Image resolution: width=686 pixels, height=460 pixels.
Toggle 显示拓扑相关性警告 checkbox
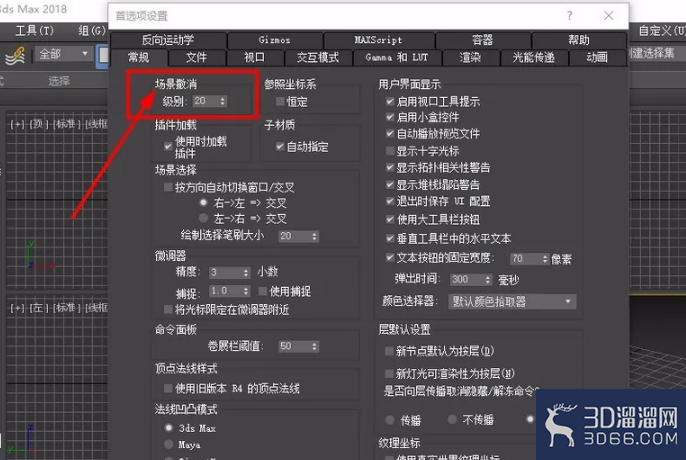click(x=390, y=167)
